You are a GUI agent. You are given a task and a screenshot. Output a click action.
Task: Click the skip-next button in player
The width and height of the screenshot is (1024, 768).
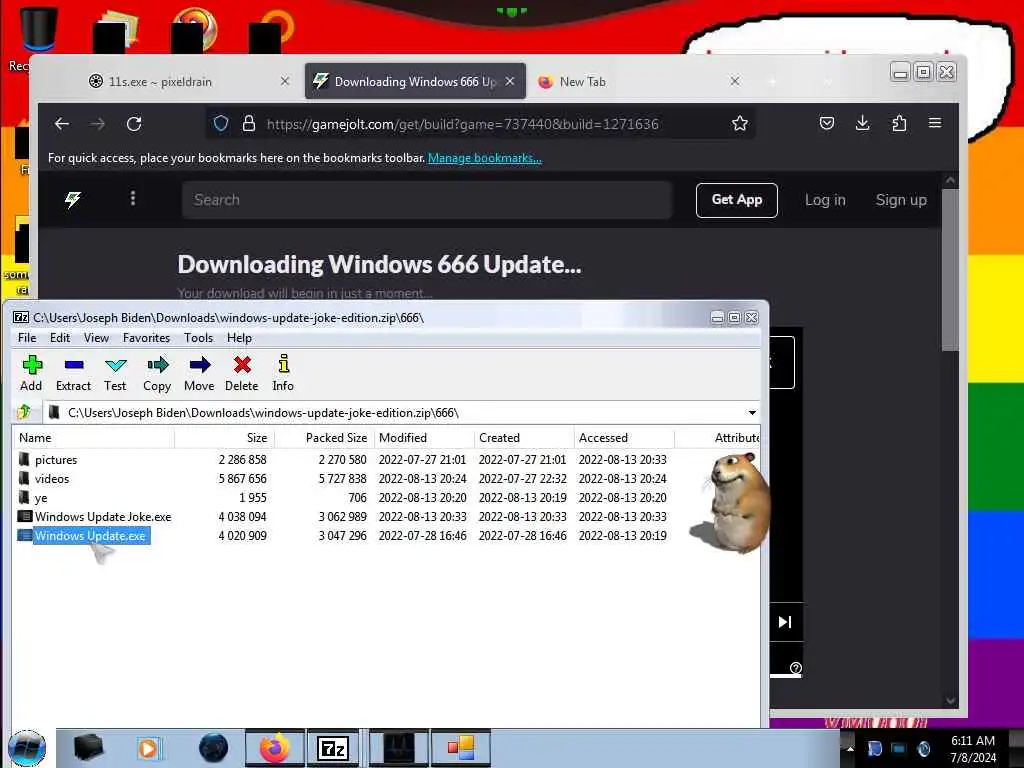(785, 622)
